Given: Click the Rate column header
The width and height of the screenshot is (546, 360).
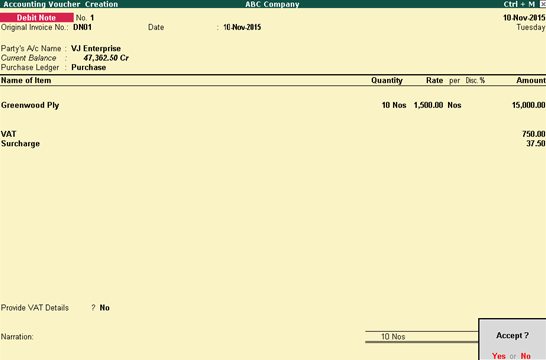Looking at the screenshot, I should click(435, 80).
